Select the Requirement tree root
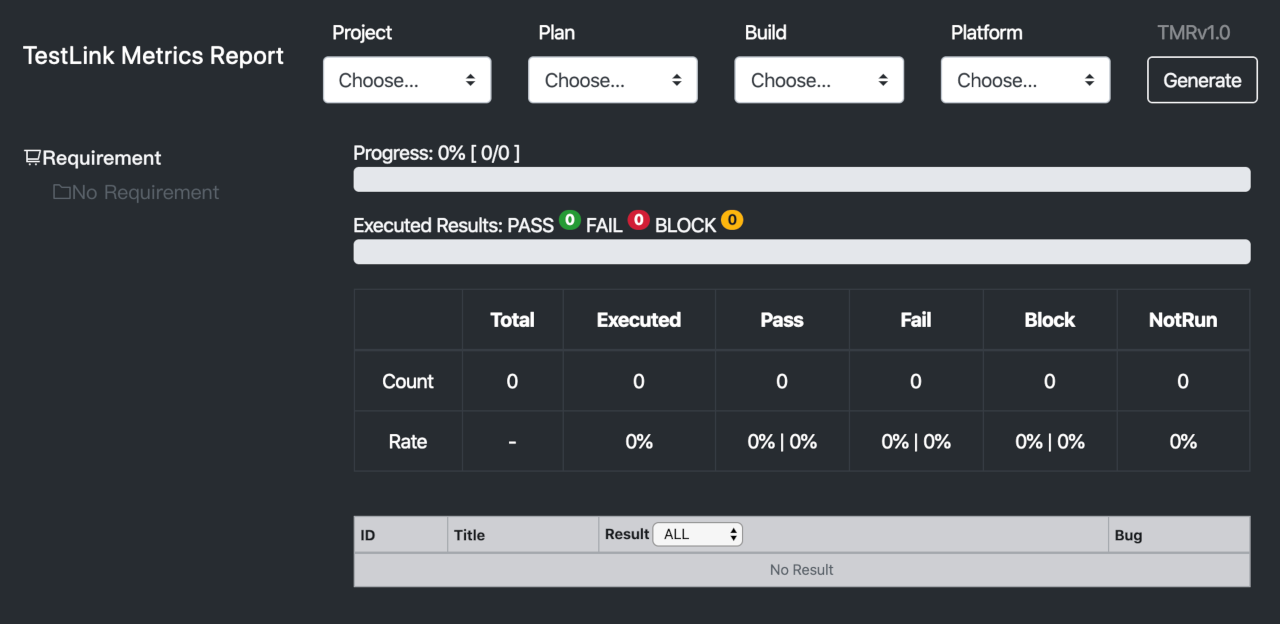The image size is (1280, 624). tap(102, 158)
